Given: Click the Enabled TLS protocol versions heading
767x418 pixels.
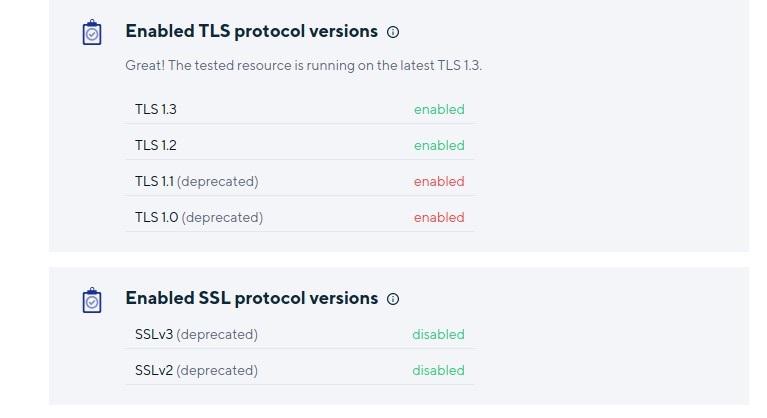Looking at the screenshot, I should 251,32.
